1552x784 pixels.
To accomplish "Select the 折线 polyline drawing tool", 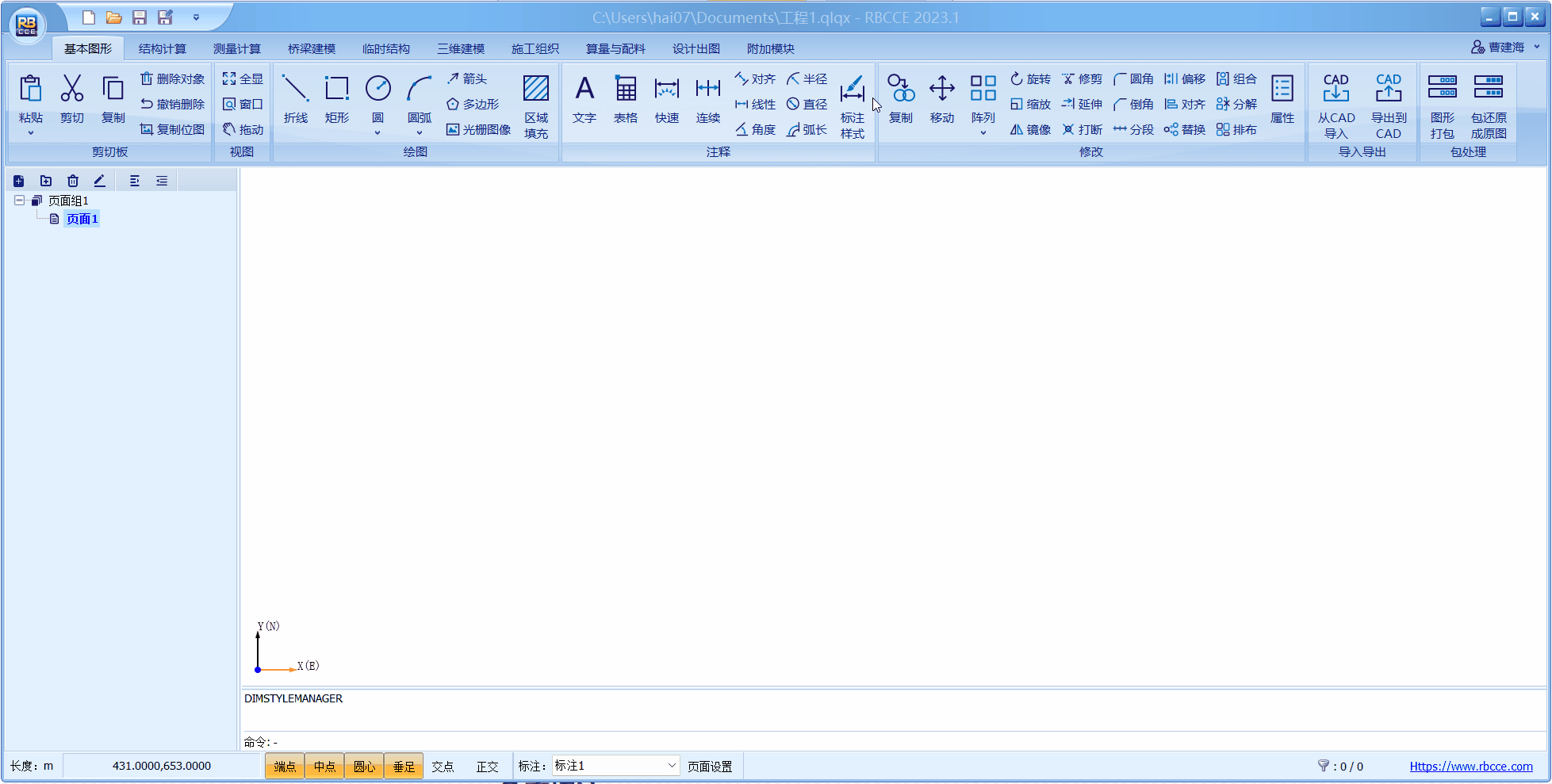I will pos(295,89).
